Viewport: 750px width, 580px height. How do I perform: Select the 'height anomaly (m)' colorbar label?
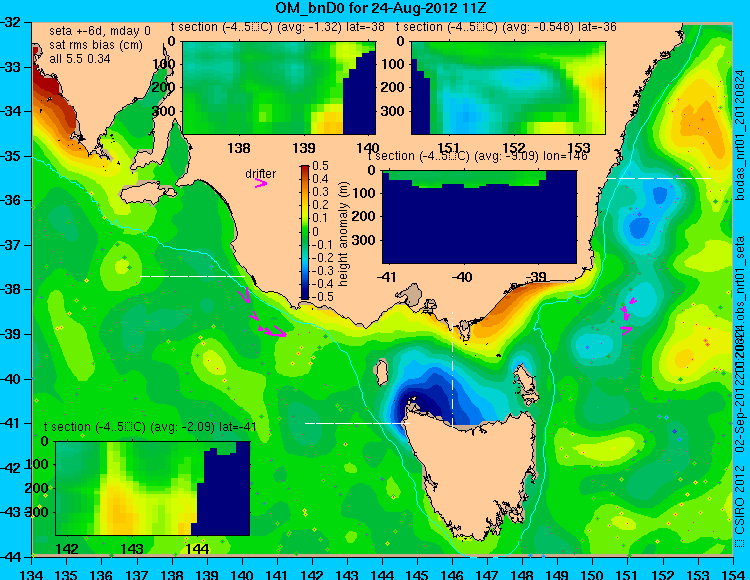pyautogui.click(x=343, y=233)
